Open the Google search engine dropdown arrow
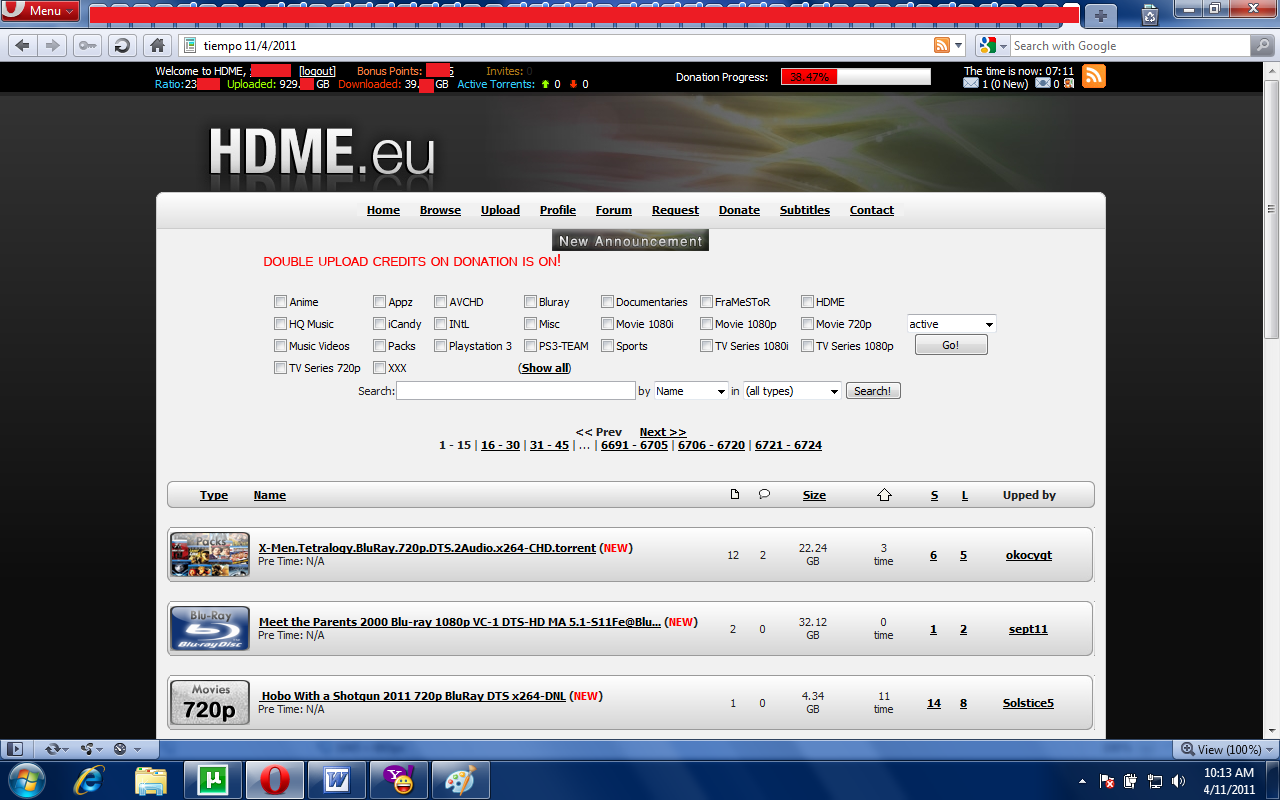The image size is (1280, 800). 1003,45
